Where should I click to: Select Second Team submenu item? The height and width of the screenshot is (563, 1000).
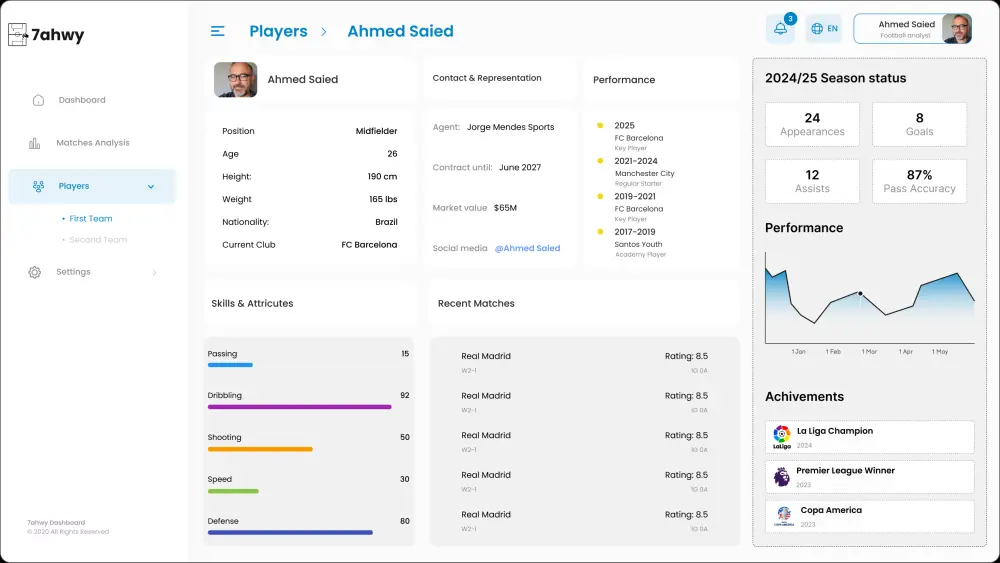click(x=98, y=240)
